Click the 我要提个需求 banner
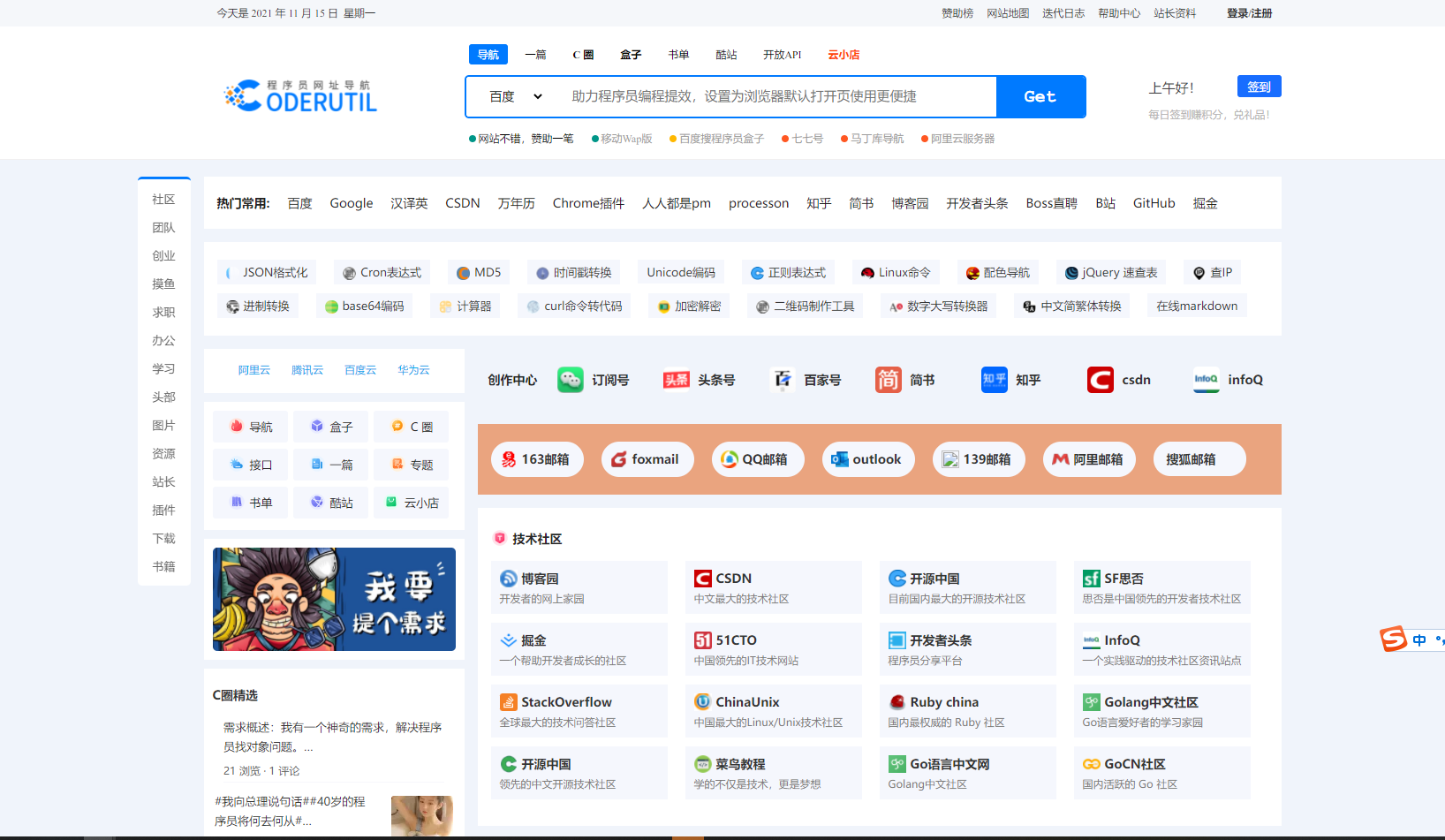This screenshot has width=1445, height=840. [333, 599]
